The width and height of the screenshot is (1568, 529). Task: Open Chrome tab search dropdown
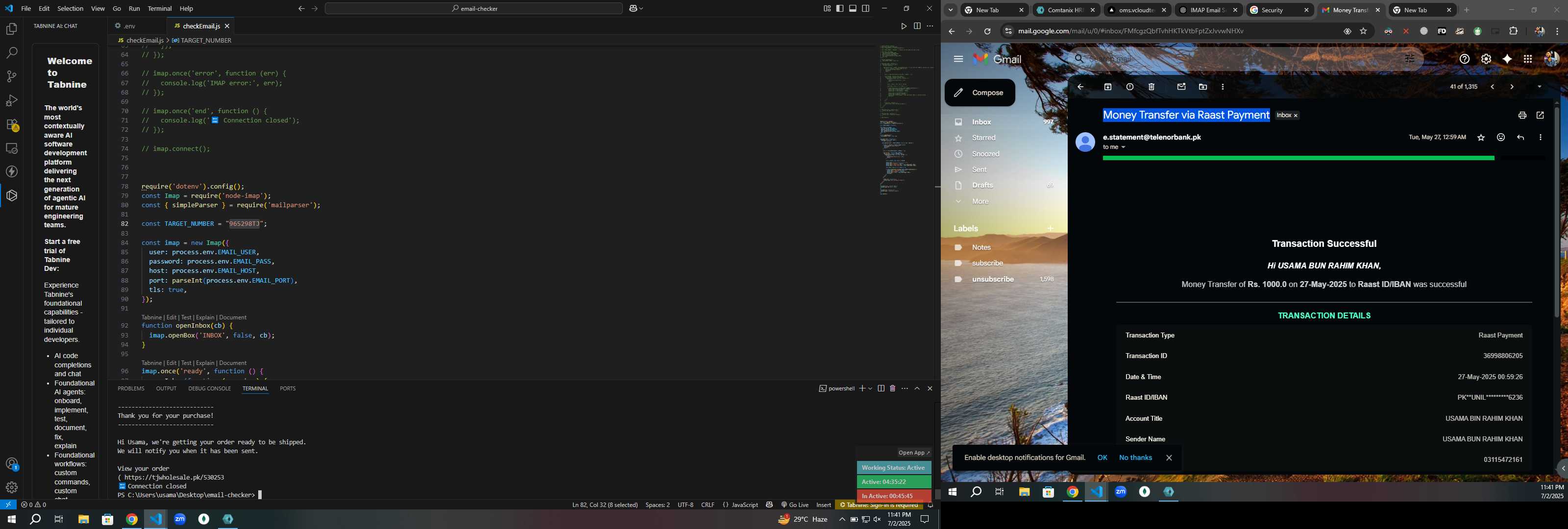pos(950,10)
